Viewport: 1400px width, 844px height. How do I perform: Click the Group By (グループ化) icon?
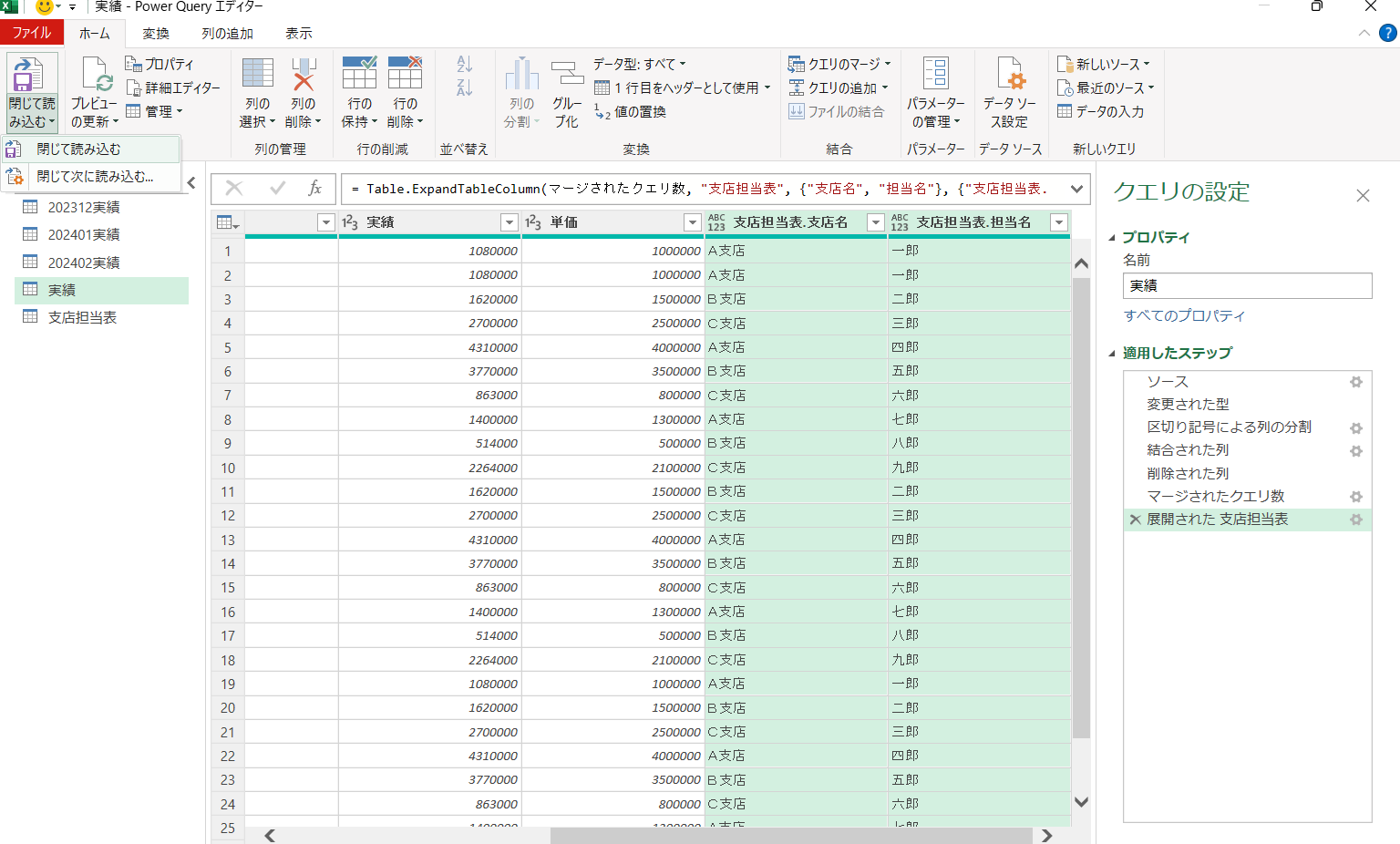[567, 73]
